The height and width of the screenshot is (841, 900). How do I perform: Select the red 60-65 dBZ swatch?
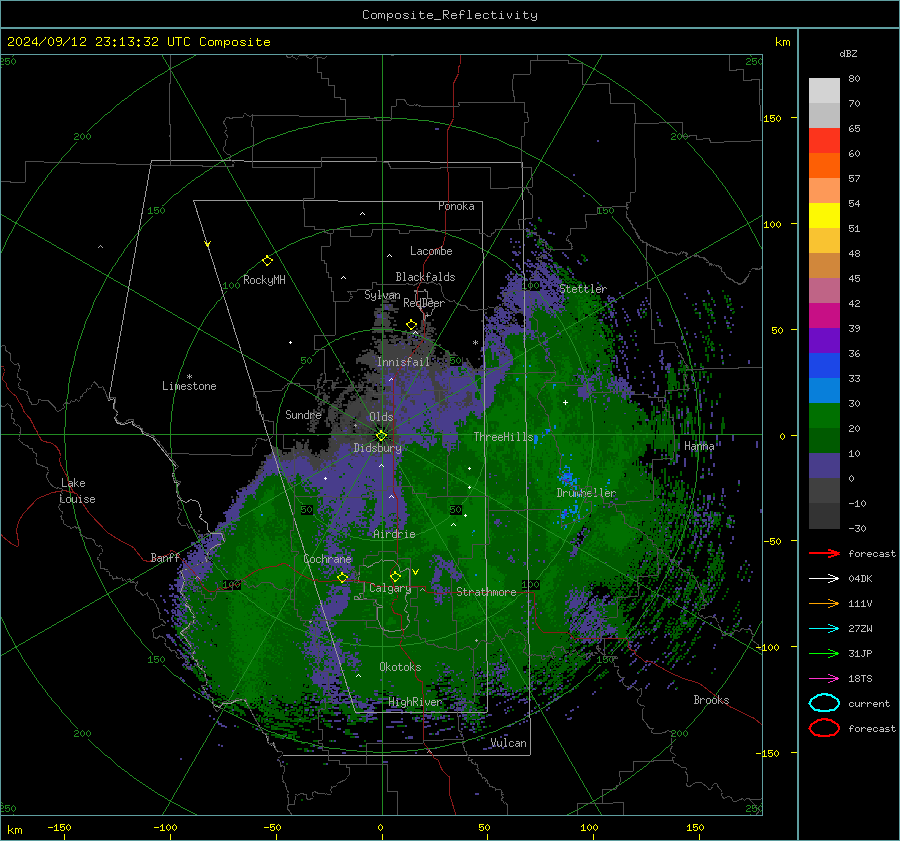[x=824, y=141]
